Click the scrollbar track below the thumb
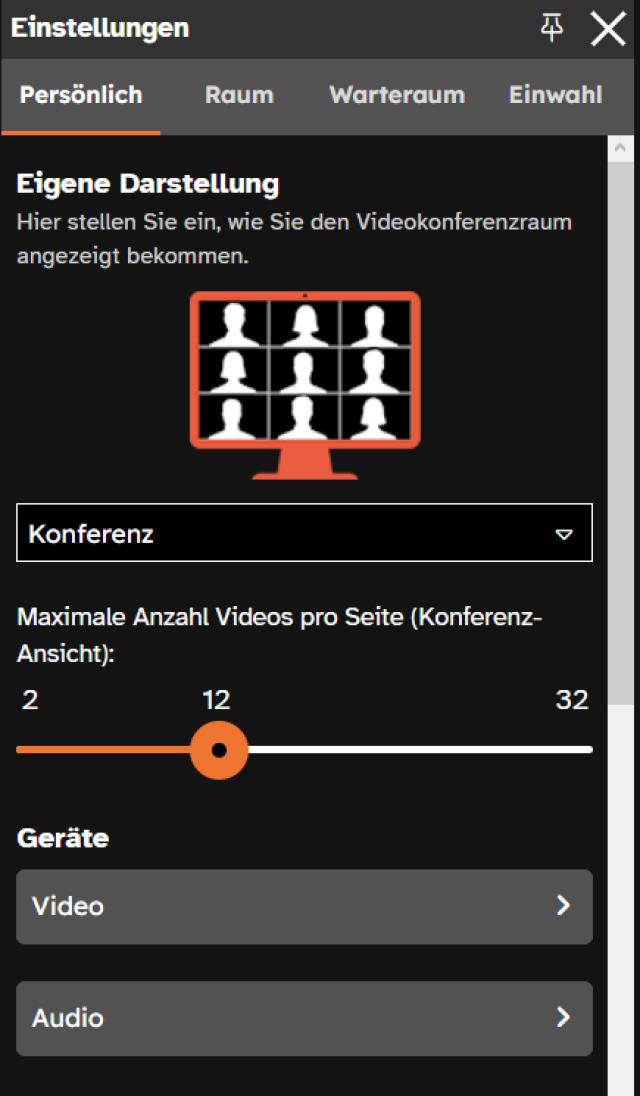This screenshot has height=1096, width=640. pos(620,900)
